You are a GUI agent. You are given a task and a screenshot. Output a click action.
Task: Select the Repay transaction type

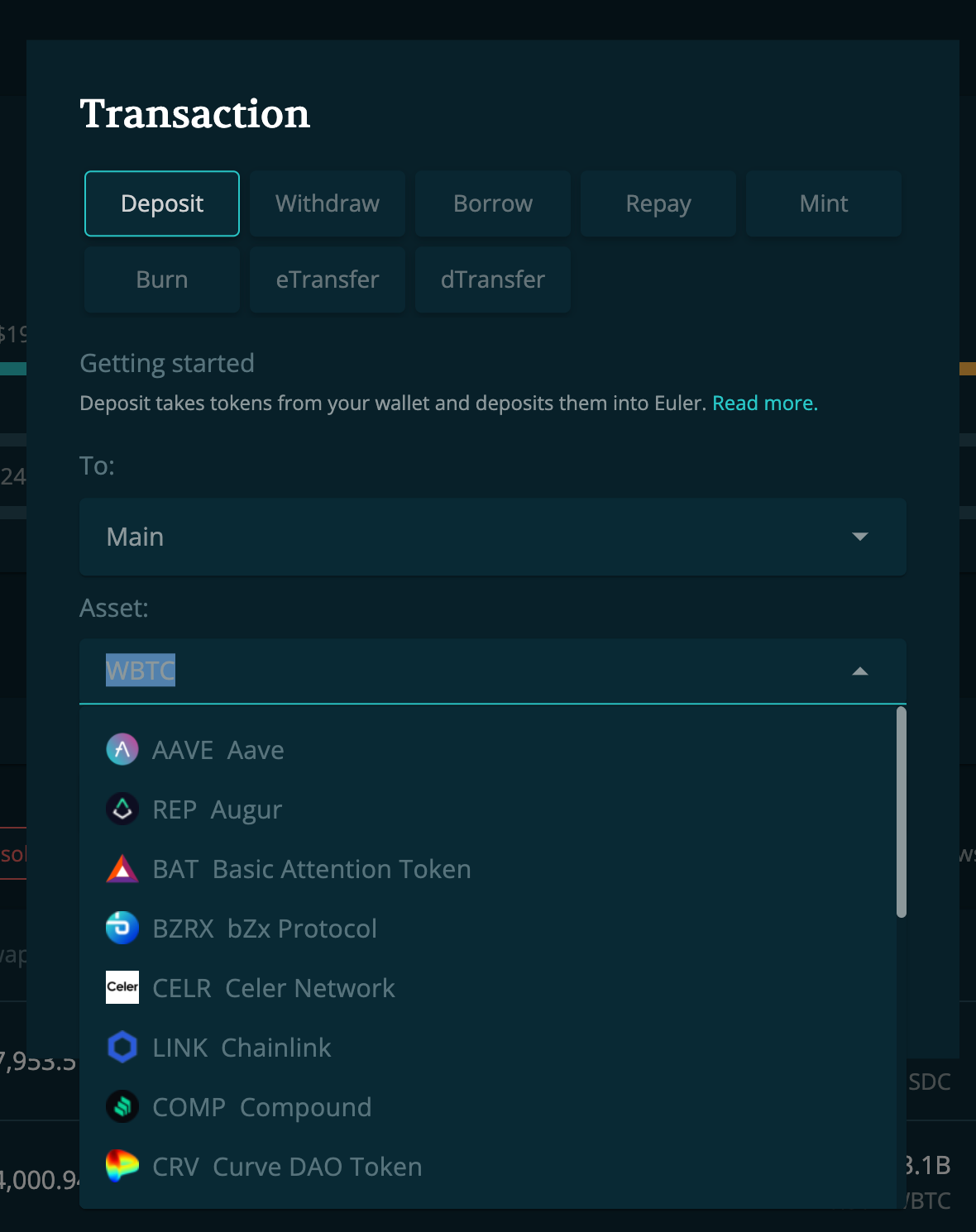[658, 203]
